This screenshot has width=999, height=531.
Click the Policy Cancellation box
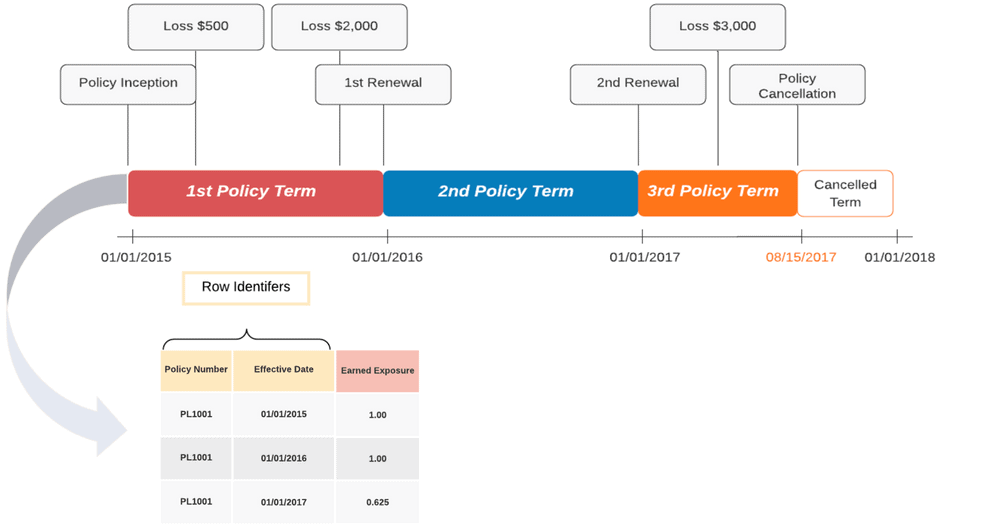[797, 84]
